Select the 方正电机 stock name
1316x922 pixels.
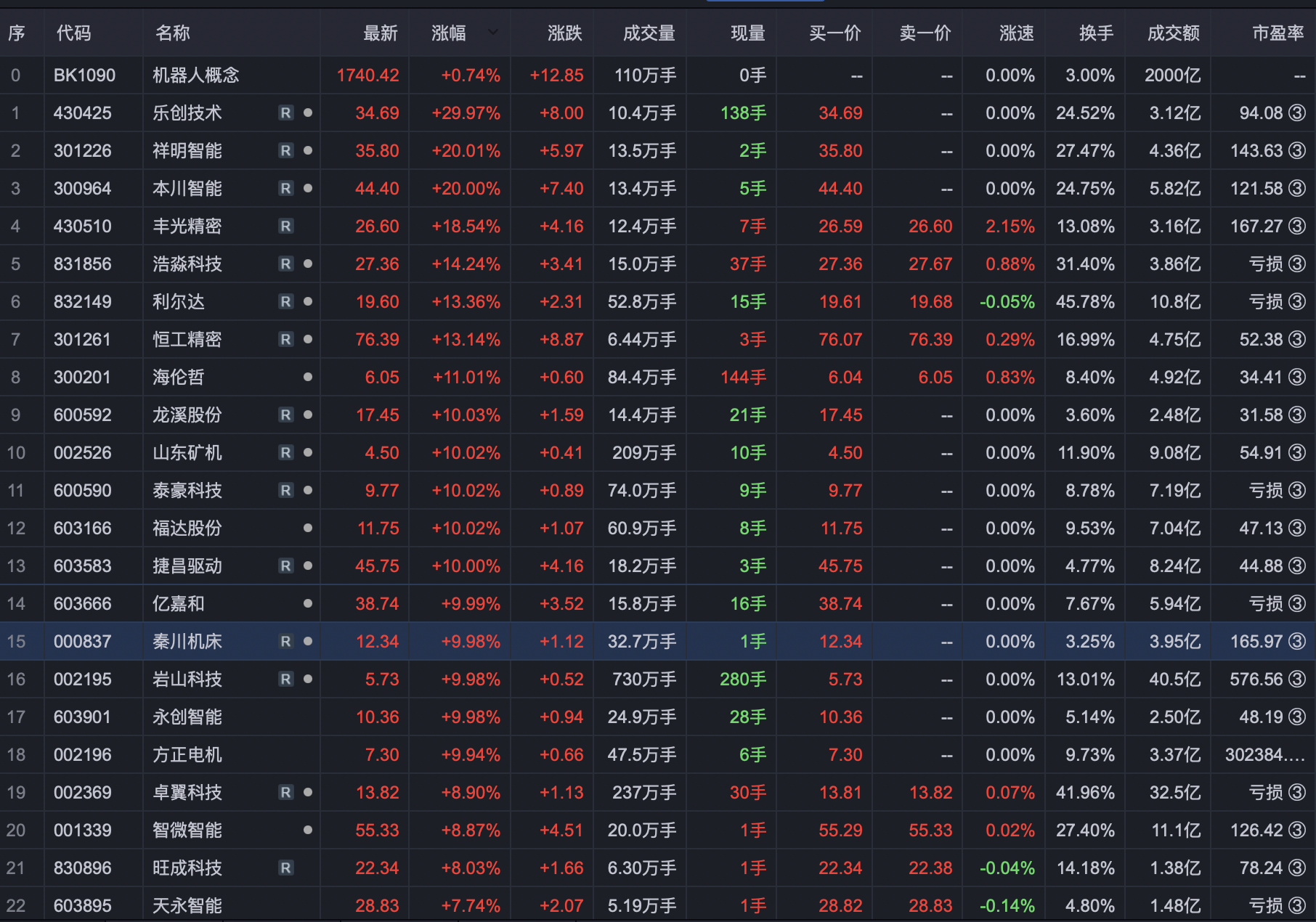[187, 755]
